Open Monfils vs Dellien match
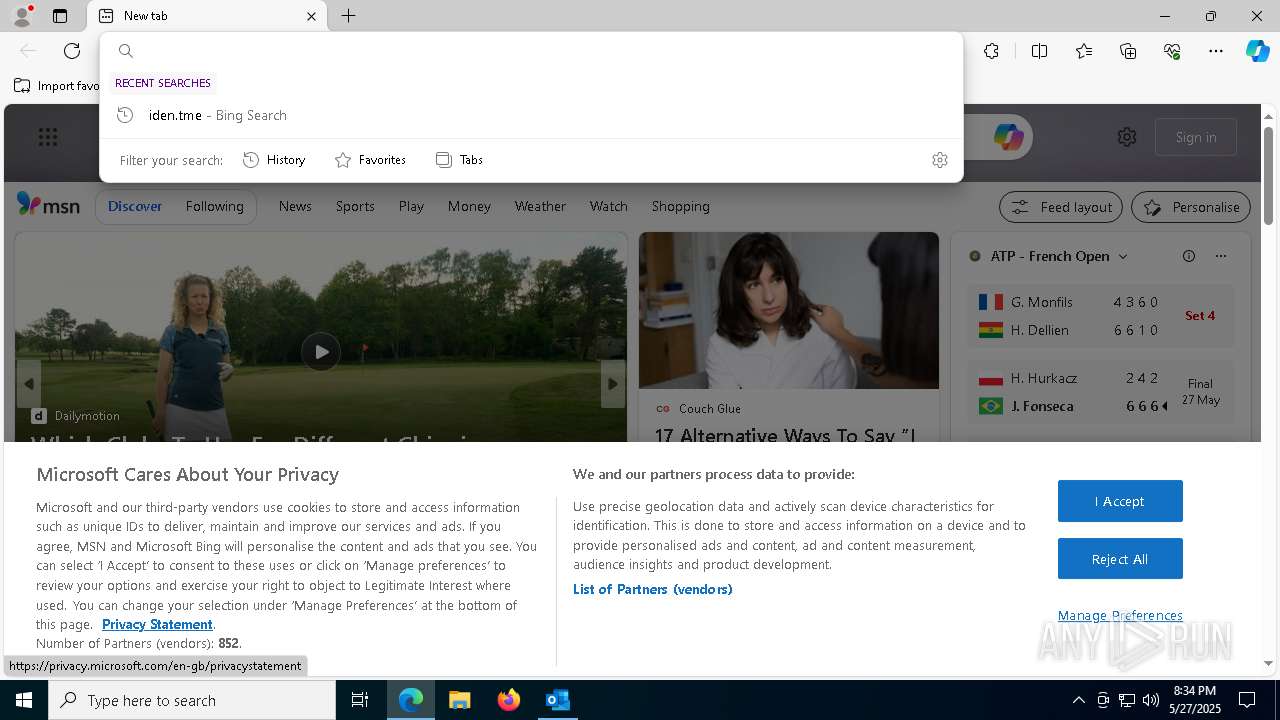Viewport: 1280px width, 720px height. pos(1100,316)
